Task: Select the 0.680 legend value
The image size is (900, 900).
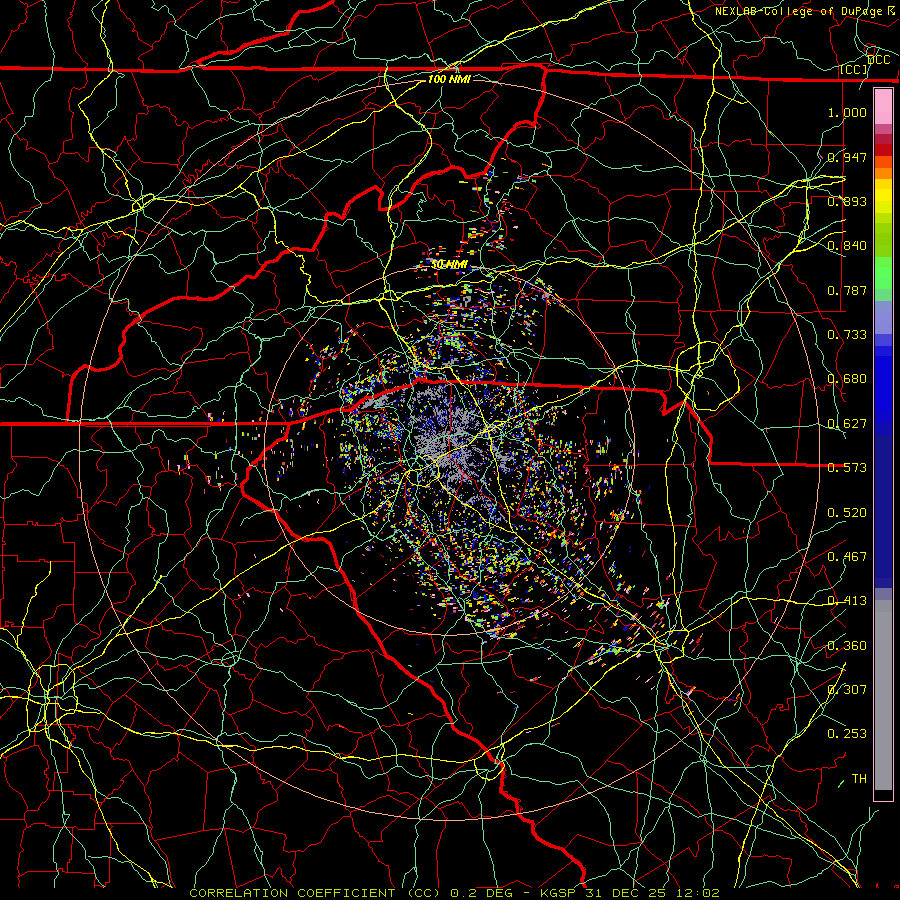Action: (847, 379)
